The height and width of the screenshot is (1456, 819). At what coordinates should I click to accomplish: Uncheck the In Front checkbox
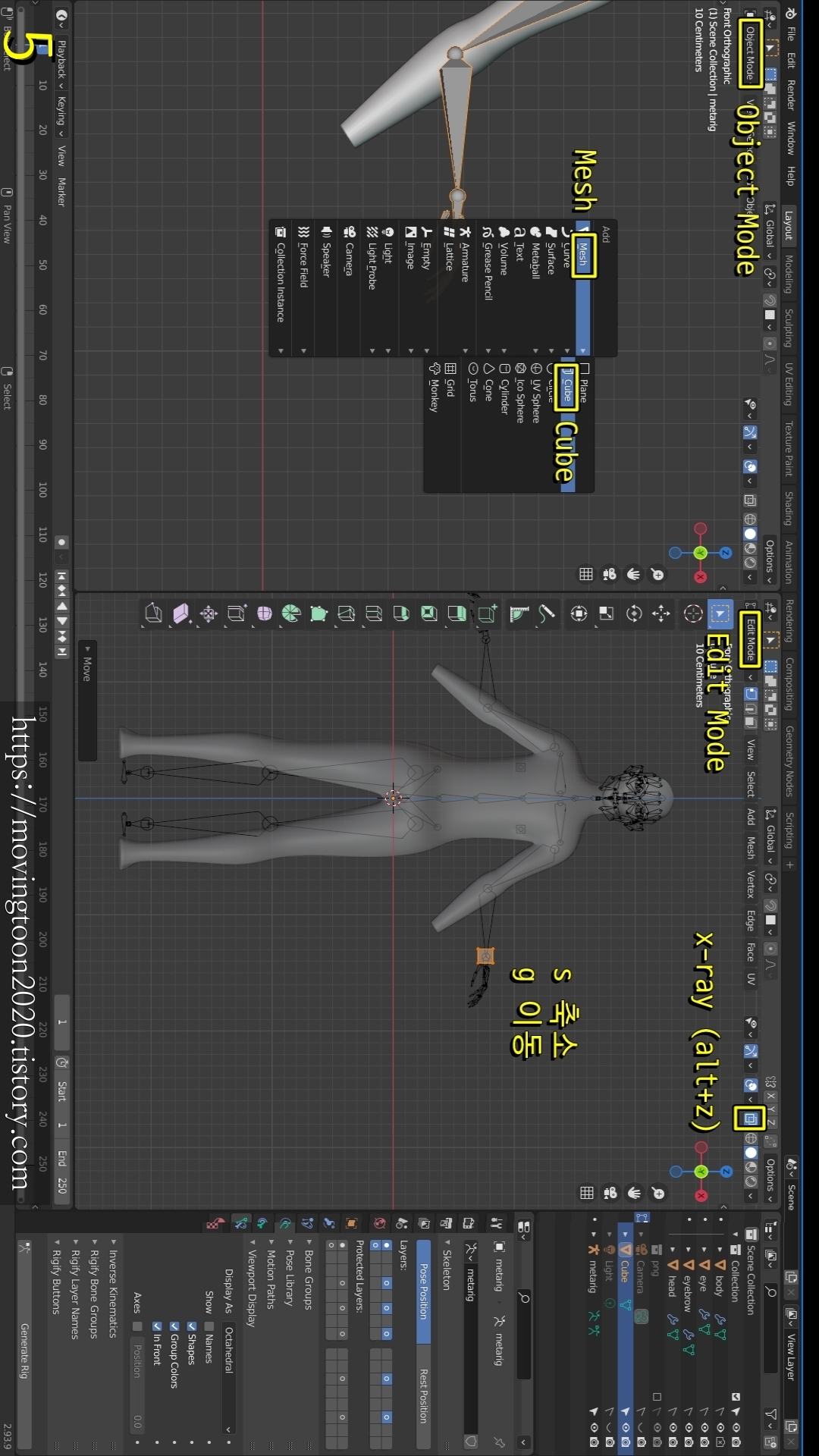[157, 1326]
